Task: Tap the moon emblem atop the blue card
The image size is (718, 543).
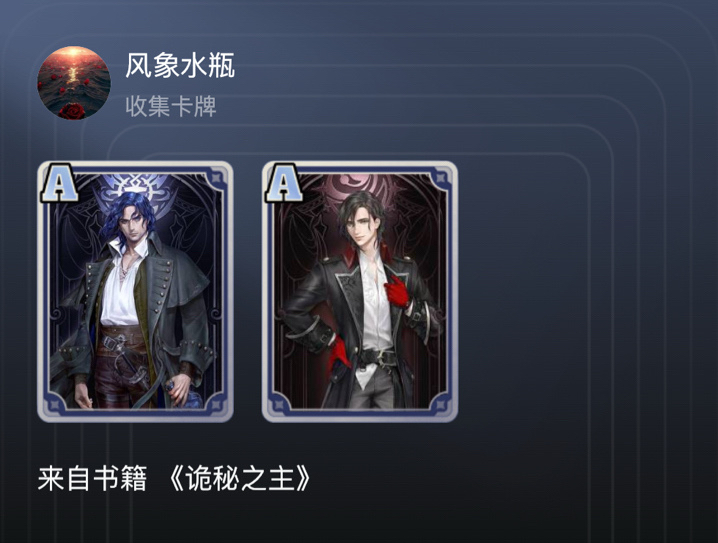Action: tap(136, 188)
